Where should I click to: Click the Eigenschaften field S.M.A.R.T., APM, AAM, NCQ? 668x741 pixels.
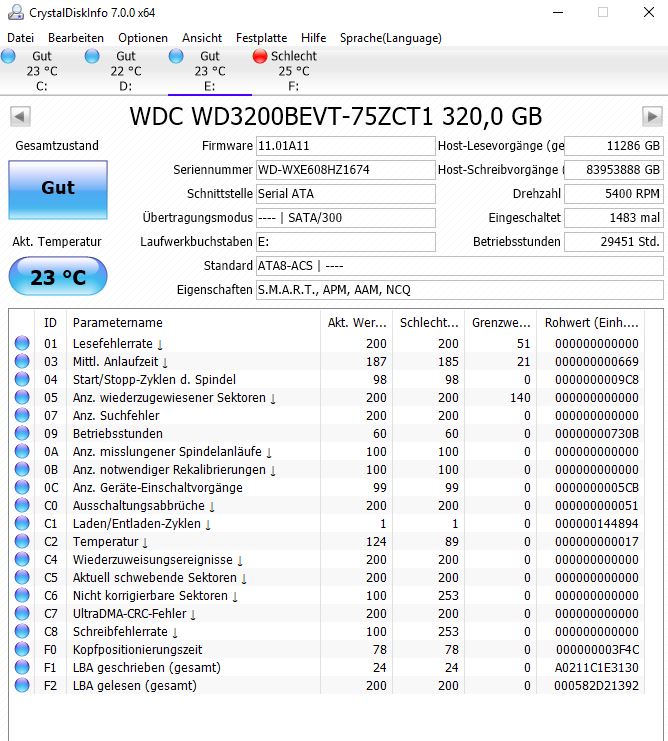[x=460, y=290]
